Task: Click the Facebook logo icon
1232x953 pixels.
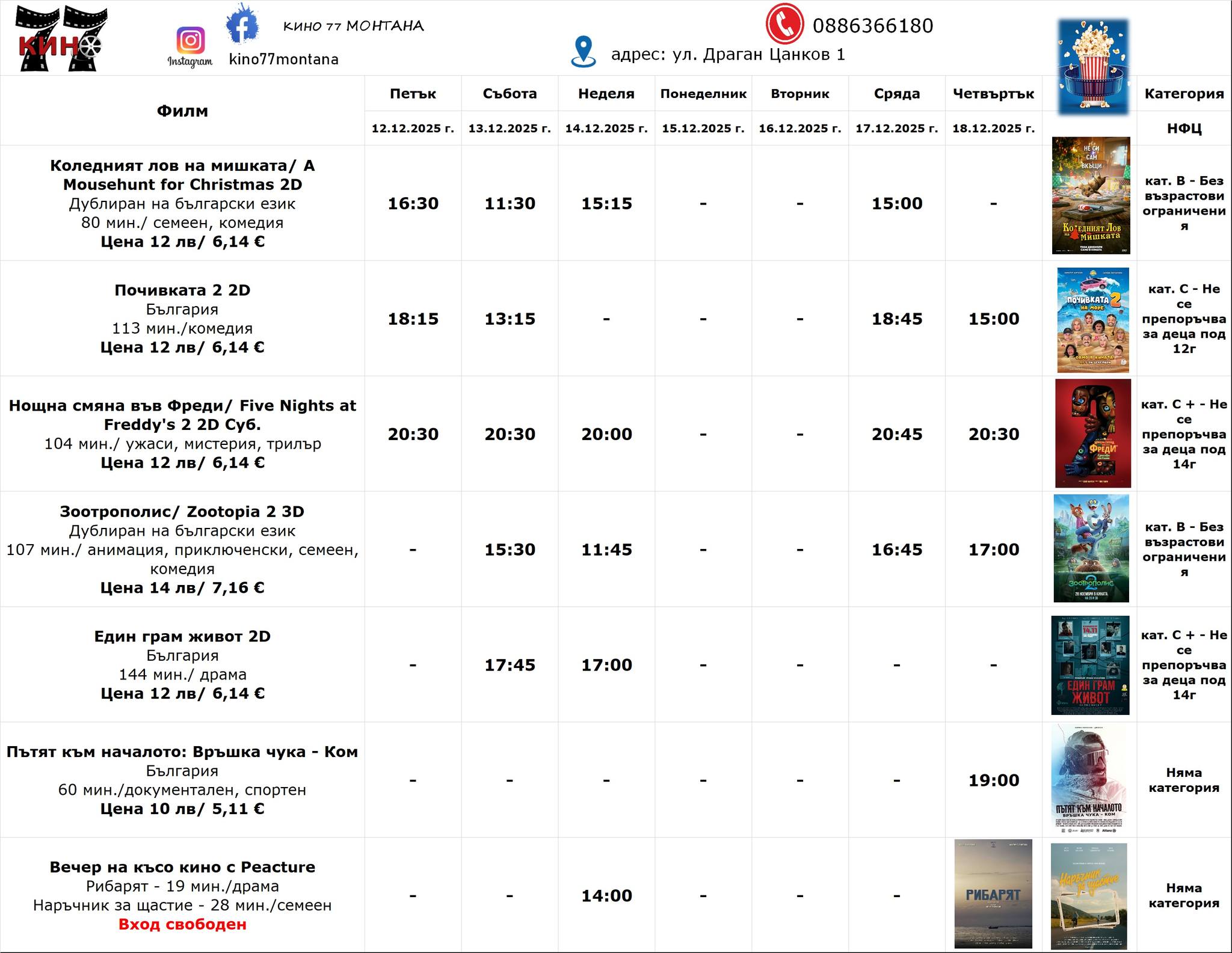Action: [x=242, y=25]
